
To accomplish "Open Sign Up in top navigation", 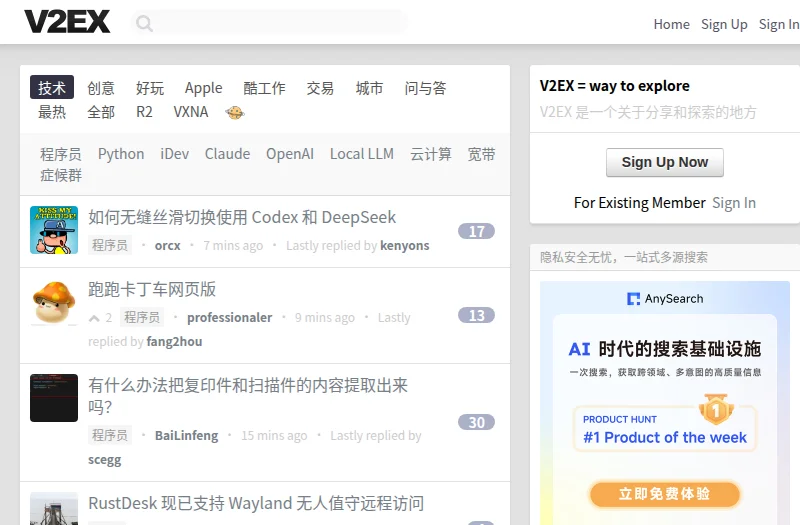I will click(724, 24).
